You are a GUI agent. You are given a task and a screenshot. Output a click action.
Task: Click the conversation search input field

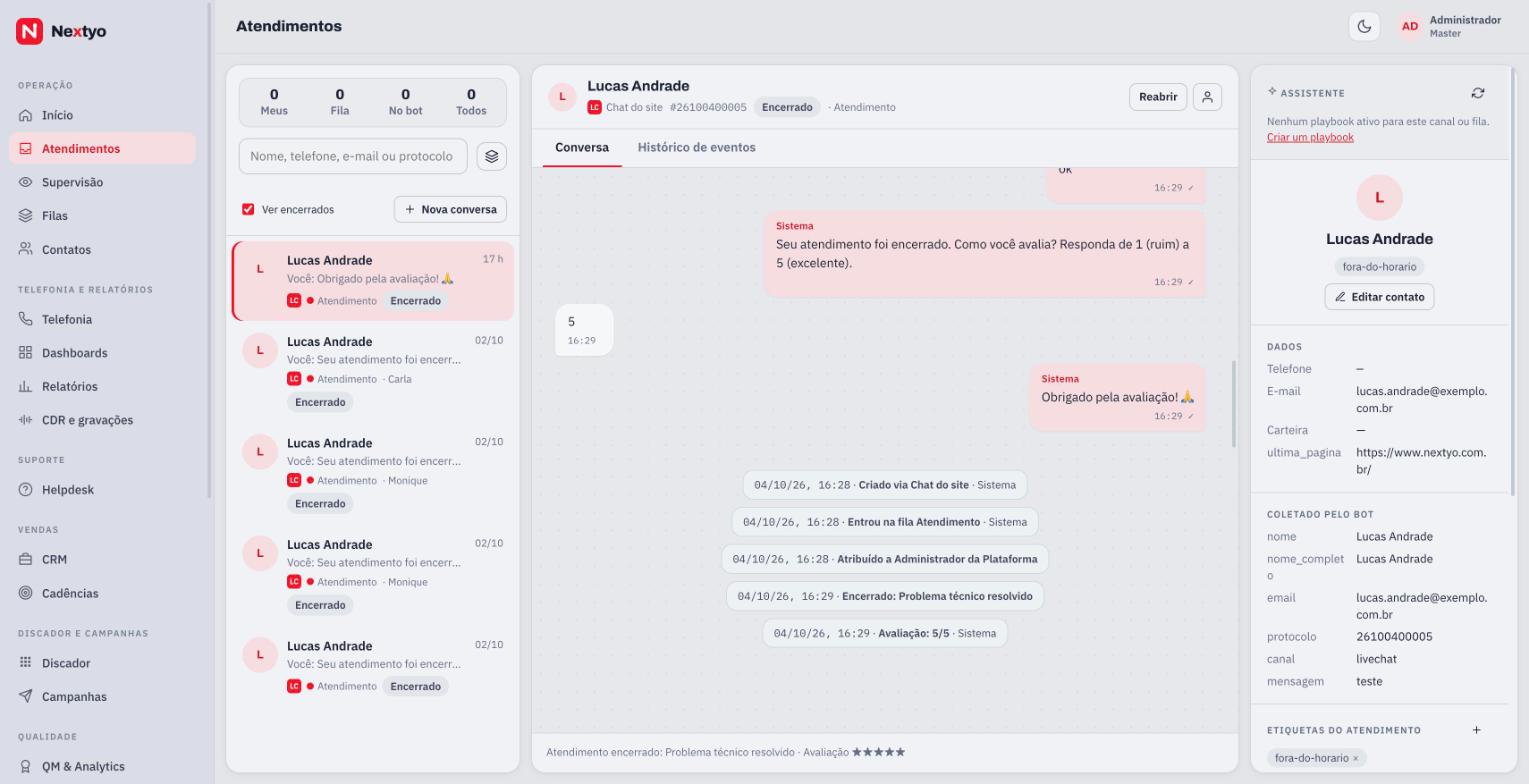tap(353, 156)
